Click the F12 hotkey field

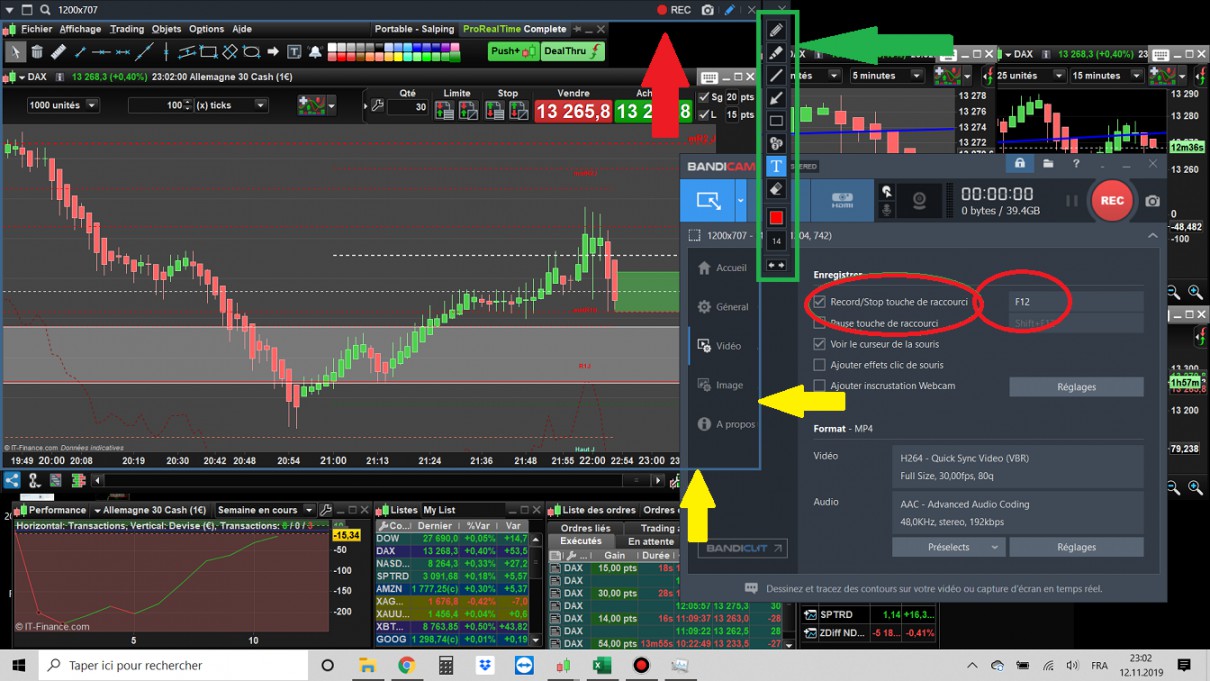(1075, 301)
